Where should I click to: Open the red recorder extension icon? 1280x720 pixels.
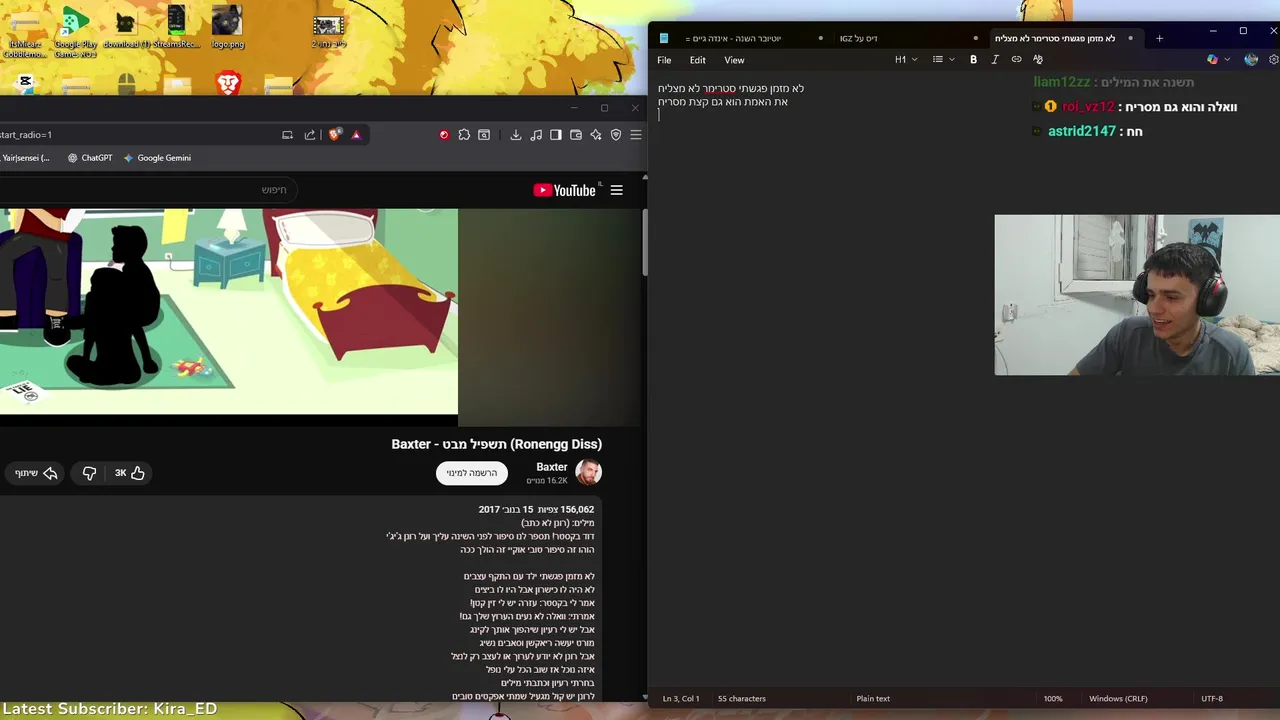tap(444, 135)
